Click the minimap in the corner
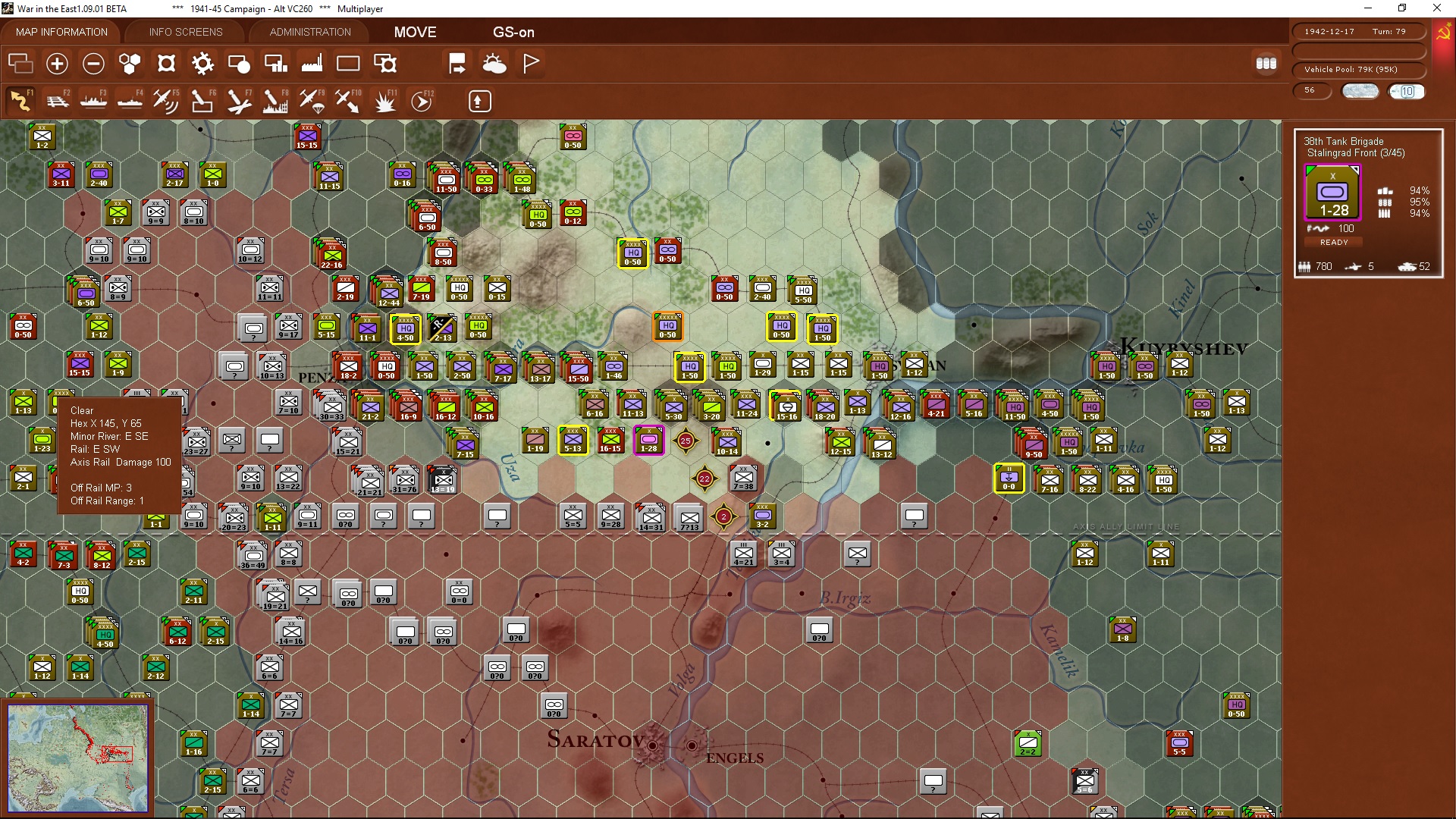The image size is (1456, 819). pyautogui.click(x=78, y=756)
